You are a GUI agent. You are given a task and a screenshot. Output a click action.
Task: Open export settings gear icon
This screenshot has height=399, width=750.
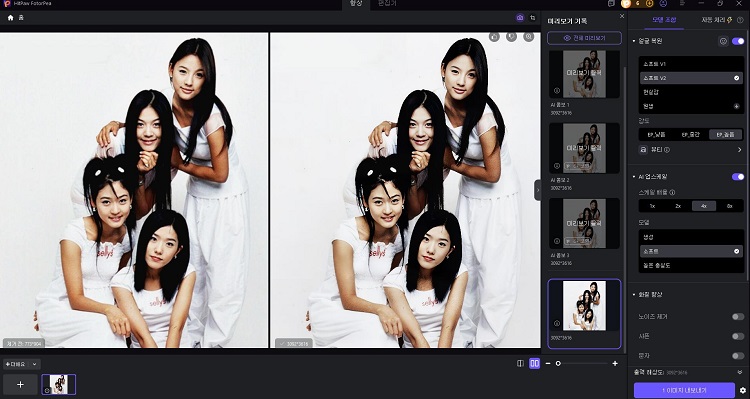(x=743, y=390)
